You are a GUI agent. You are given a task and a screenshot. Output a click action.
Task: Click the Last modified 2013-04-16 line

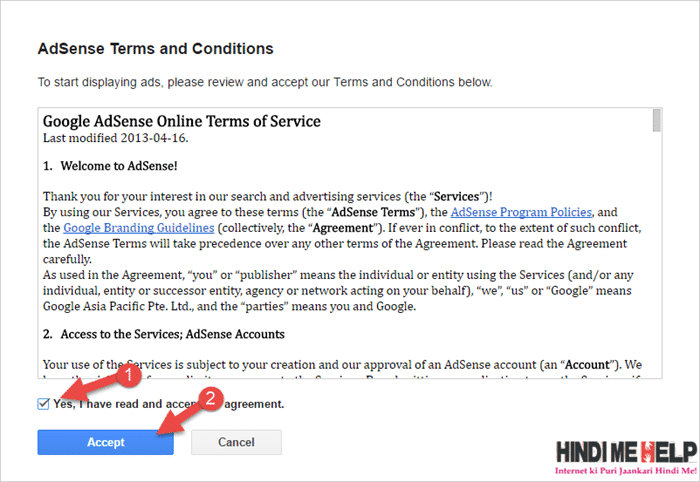[116, 138]
